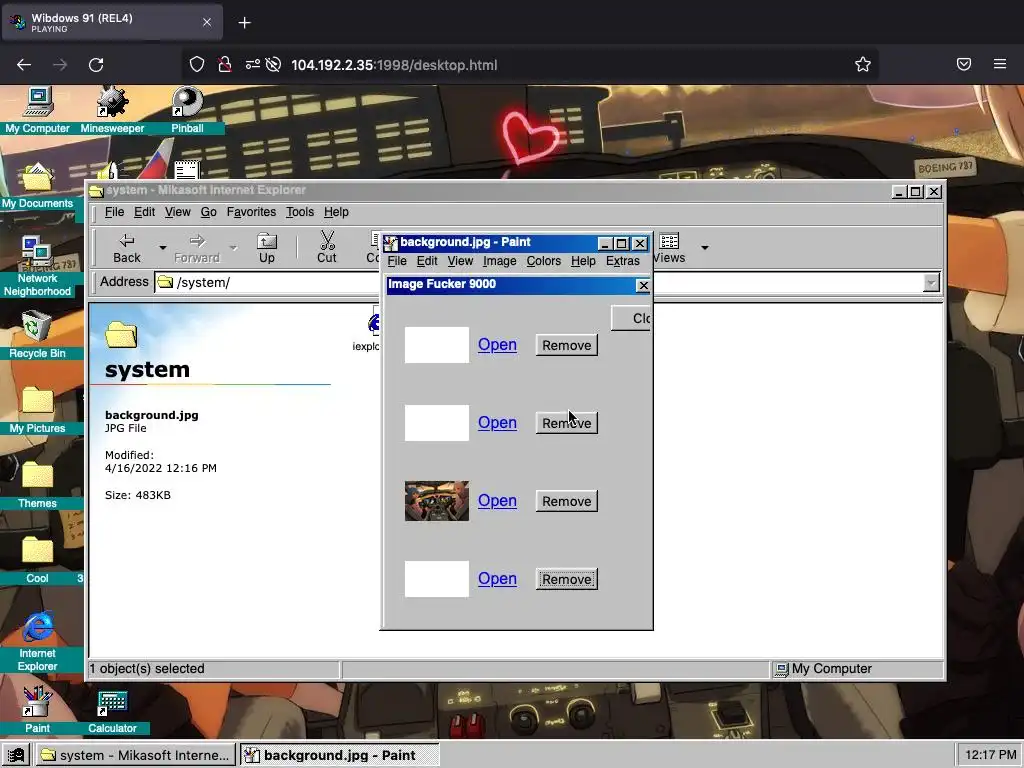Open Paint's File menu

click(396, 261)
